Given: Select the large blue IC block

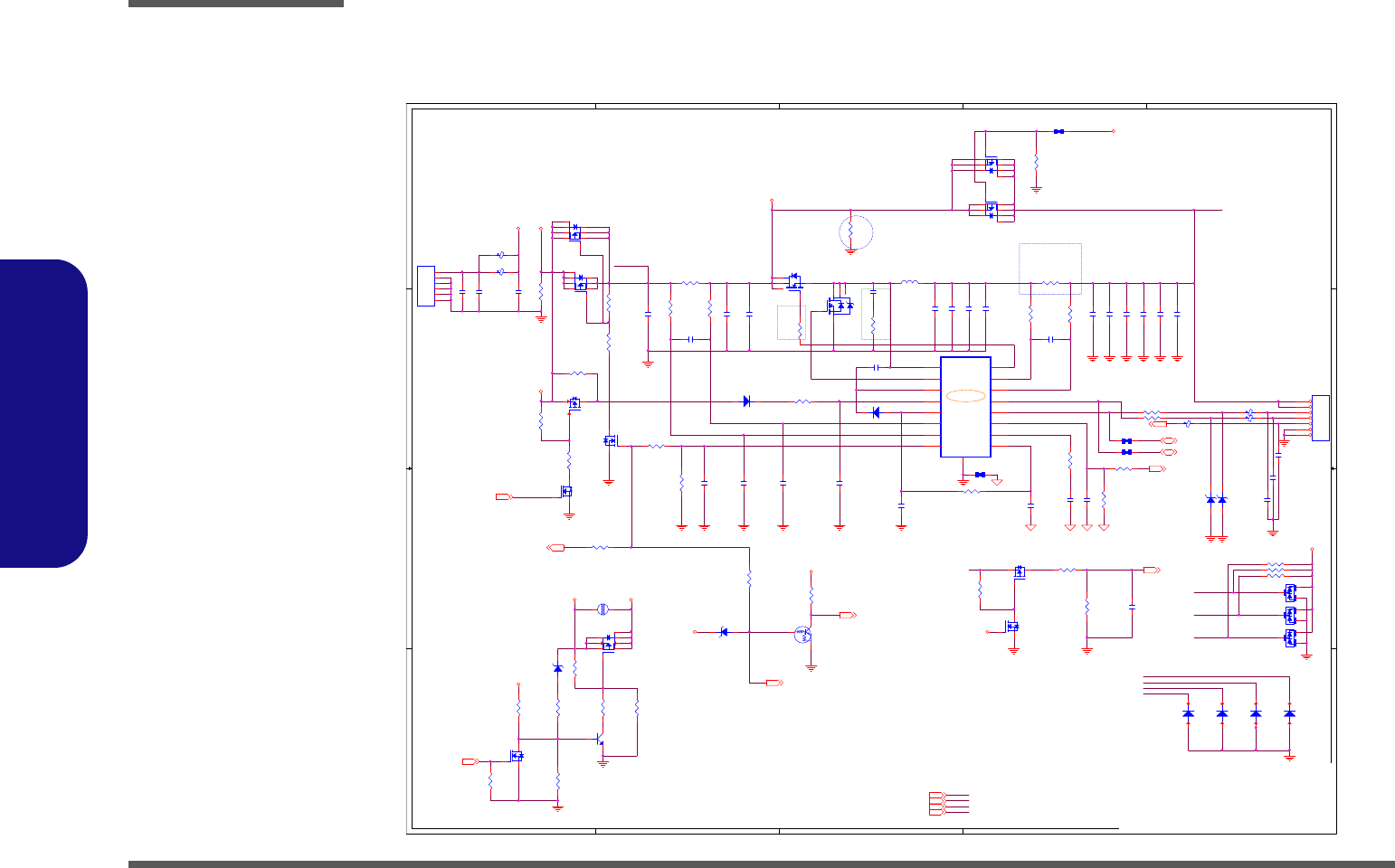Looking at the screenshot, I should point(965,407).
